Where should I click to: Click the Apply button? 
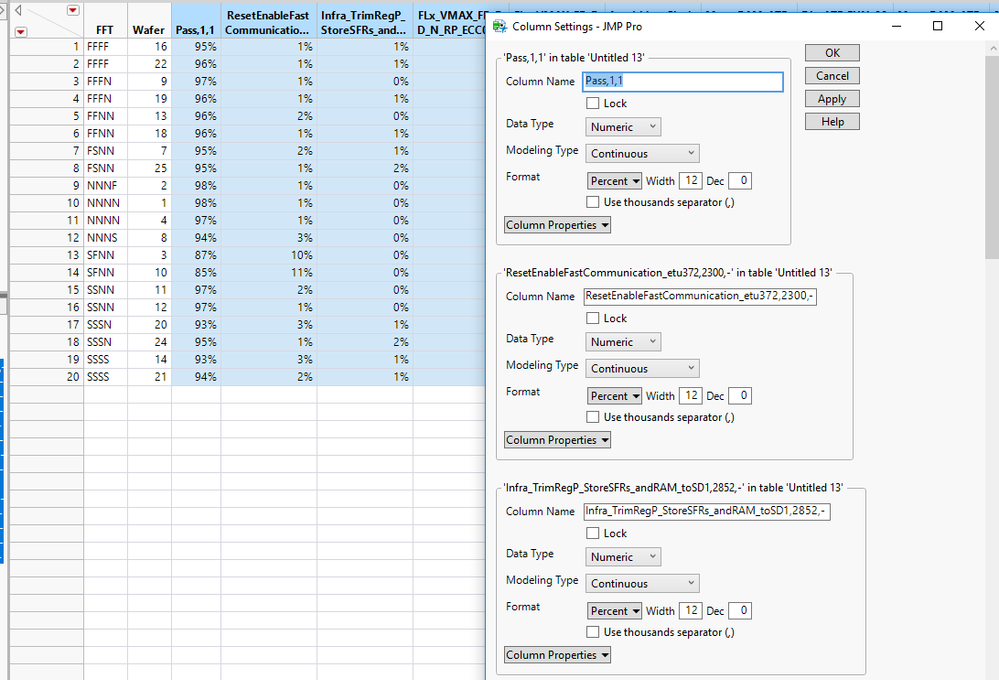pos(831,98)
